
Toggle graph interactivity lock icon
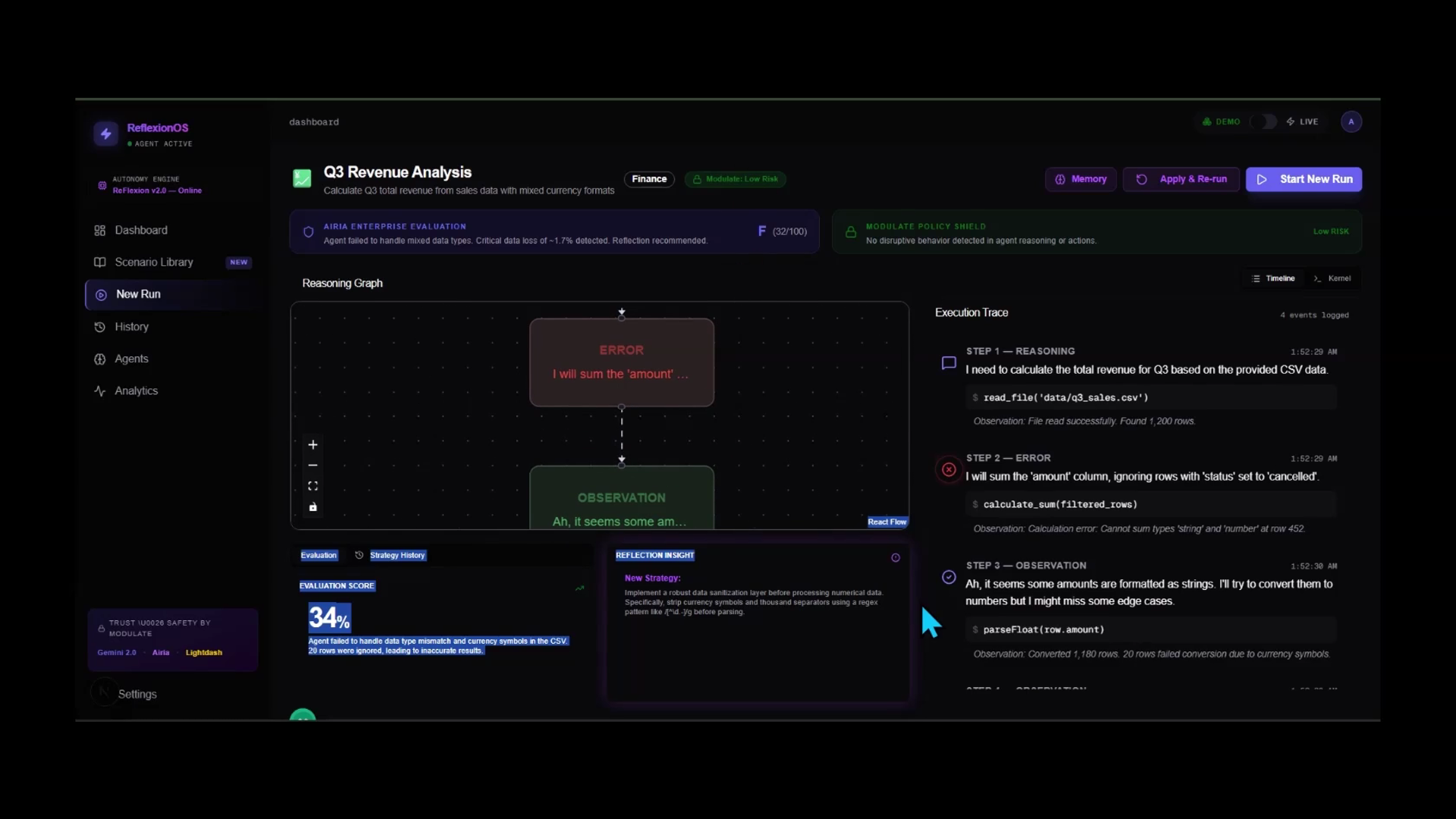(x=312, y=507)
